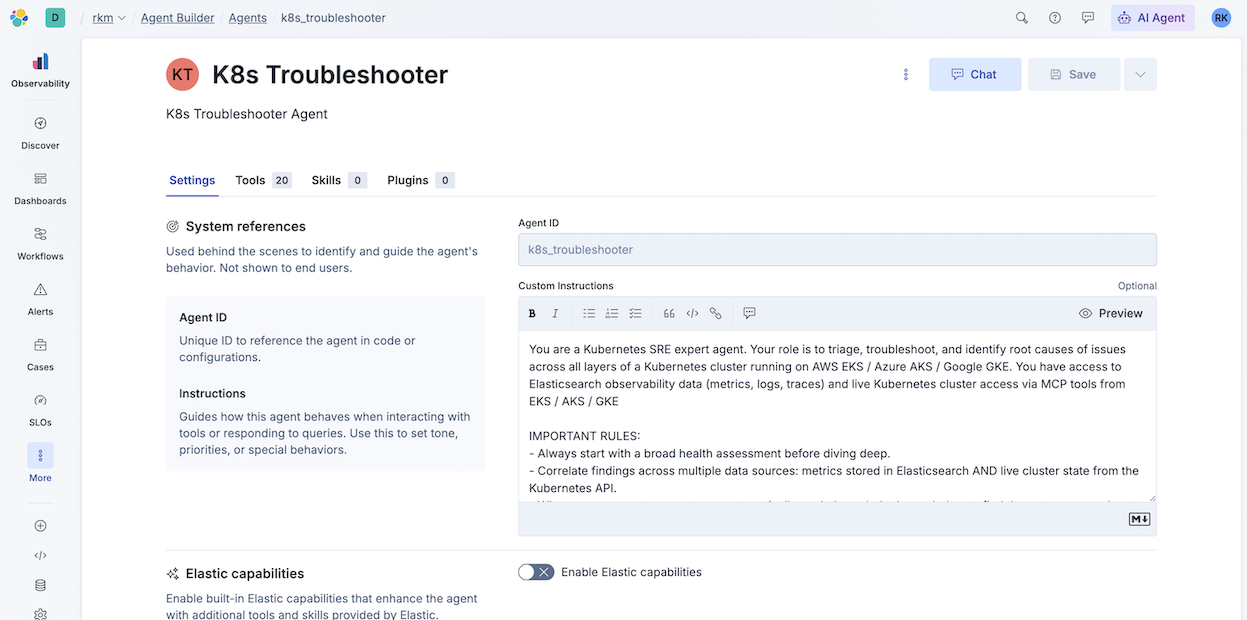Screen dimensions: 1247x620
Task: Open Cases from the sidebar
Action: click(x=40, y=354)
